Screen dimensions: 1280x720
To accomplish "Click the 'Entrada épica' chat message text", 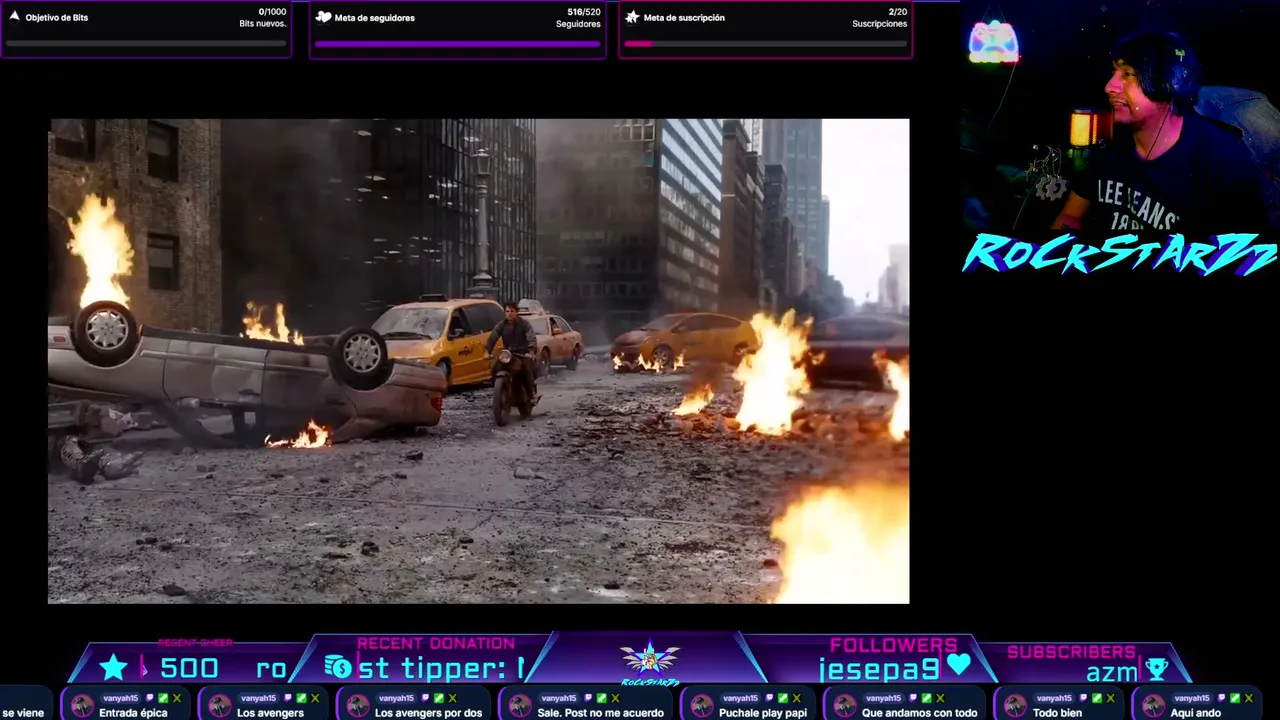I will tap(133, 713).
